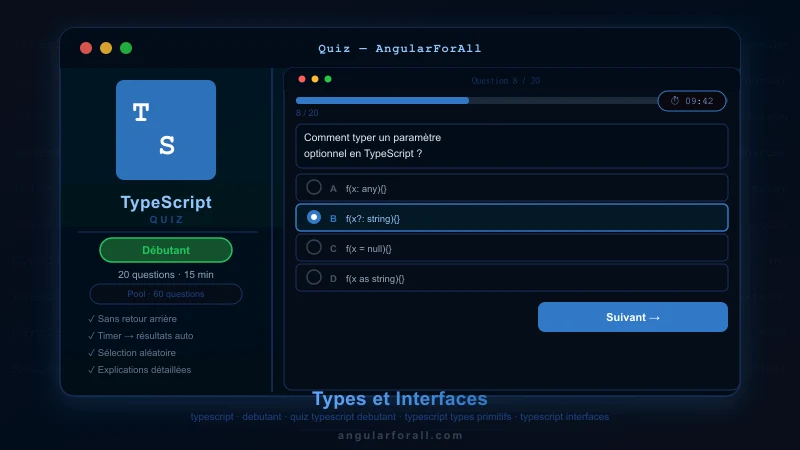Click the answer text f(x: any){}

[366, 189]
